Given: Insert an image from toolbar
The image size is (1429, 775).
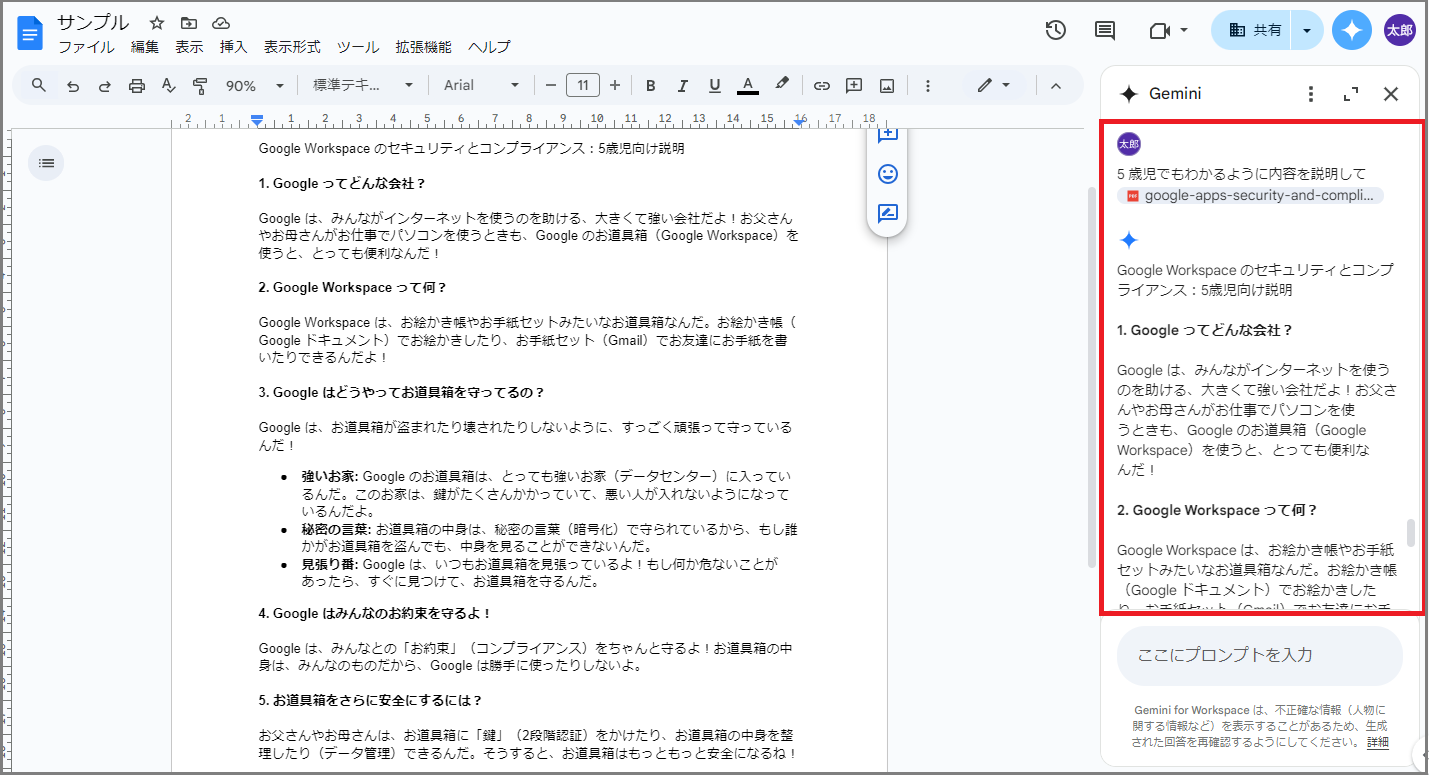Looking at the screenshot, I should point(887,86).
